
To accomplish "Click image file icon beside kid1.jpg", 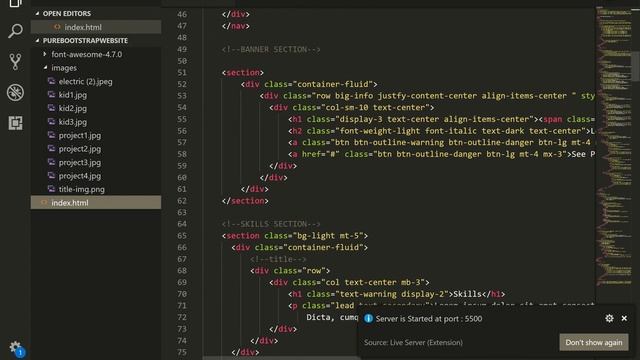I will [51, 94].
